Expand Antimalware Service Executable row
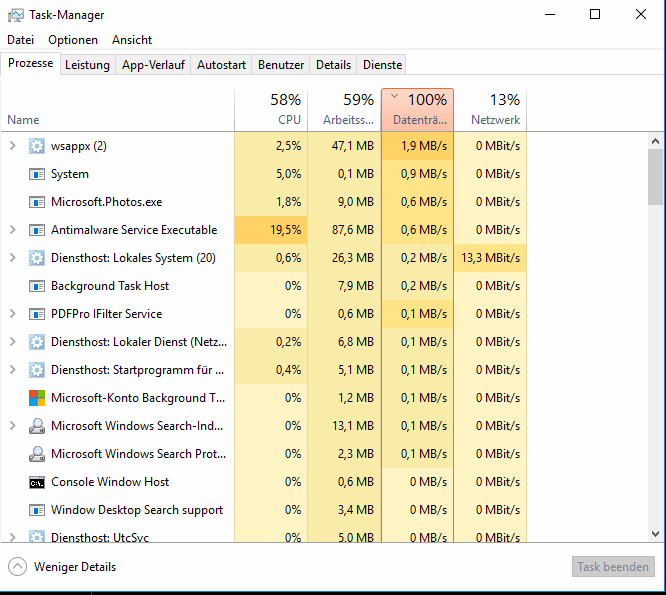 point(13,230)
